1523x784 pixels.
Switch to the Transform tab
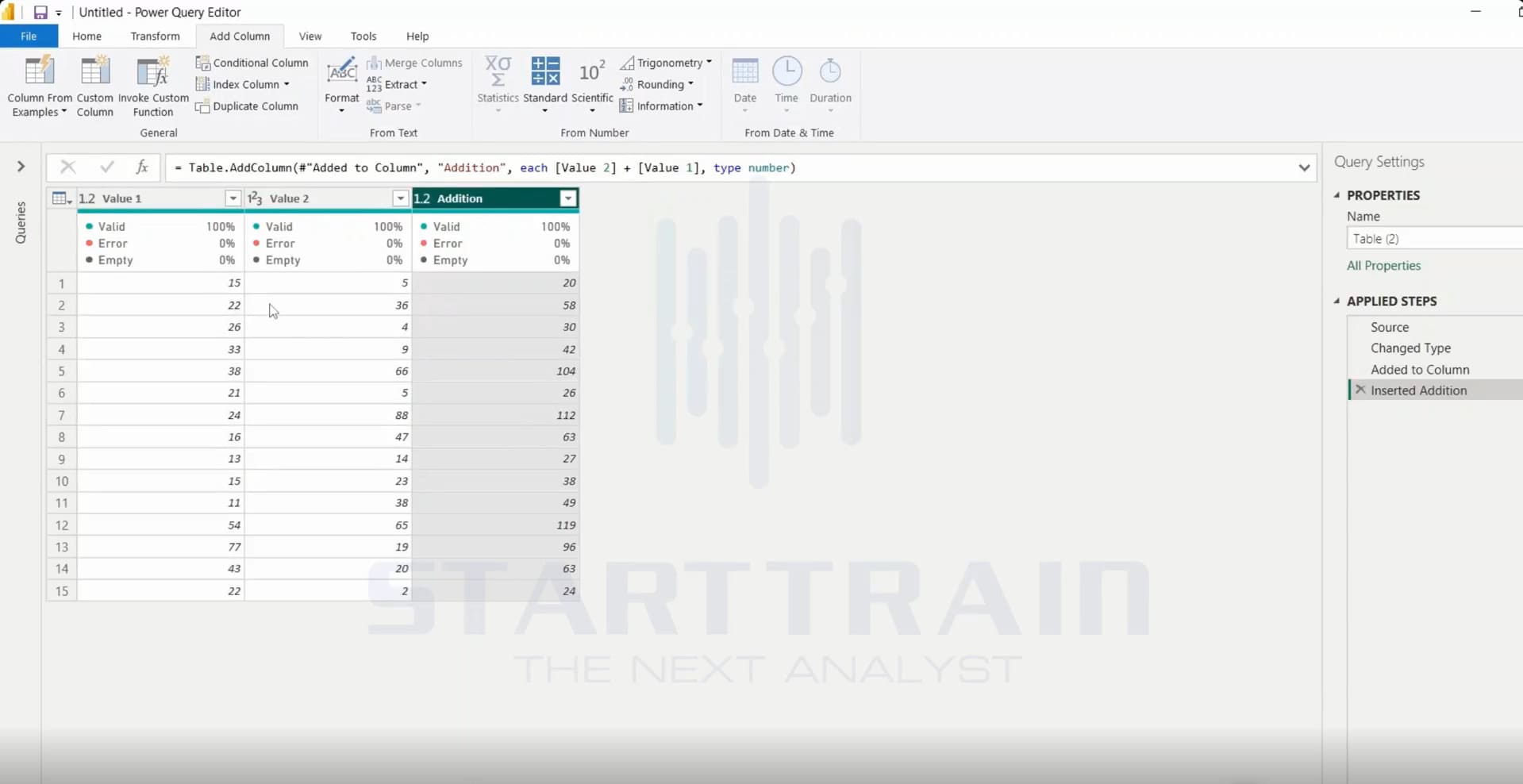coord(155,36)
